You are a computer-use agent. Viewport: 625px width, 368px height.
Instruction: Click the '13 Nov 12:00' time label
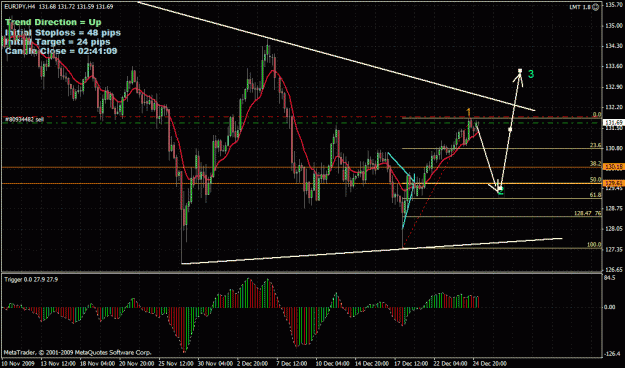click(57, 364)
